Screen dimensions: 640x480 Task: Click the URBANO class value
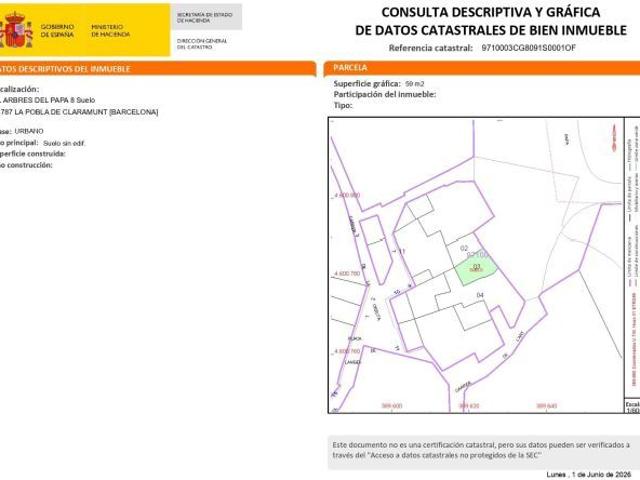point(29,131)
